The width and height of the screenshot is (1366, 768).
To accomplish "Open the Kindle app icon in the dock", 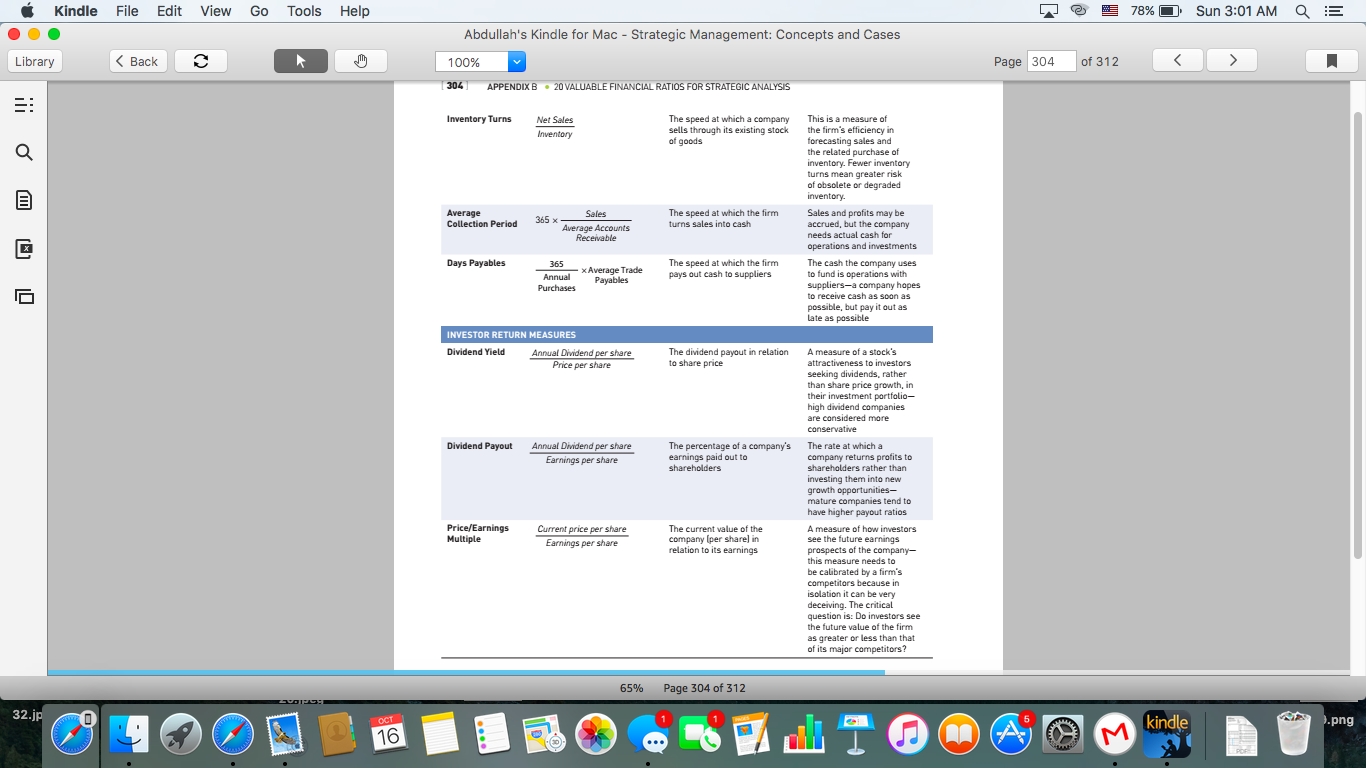I will point(1166,735).
